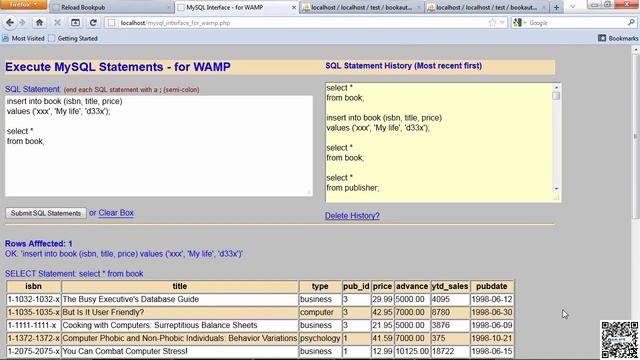
Task: Click the pub_id column header
Action: point(356,286)
